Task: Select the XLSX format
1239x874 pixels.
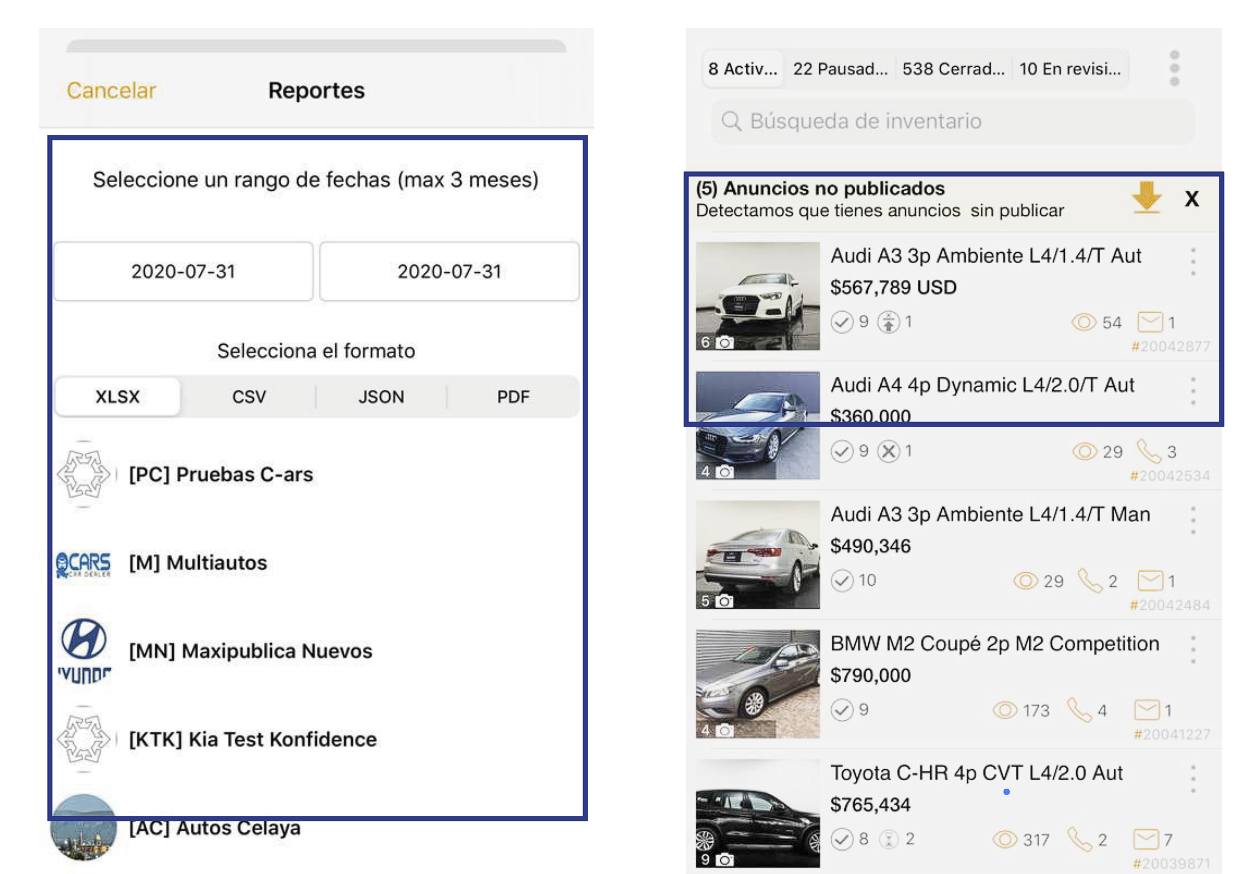Action: click(x=118, y=396)
